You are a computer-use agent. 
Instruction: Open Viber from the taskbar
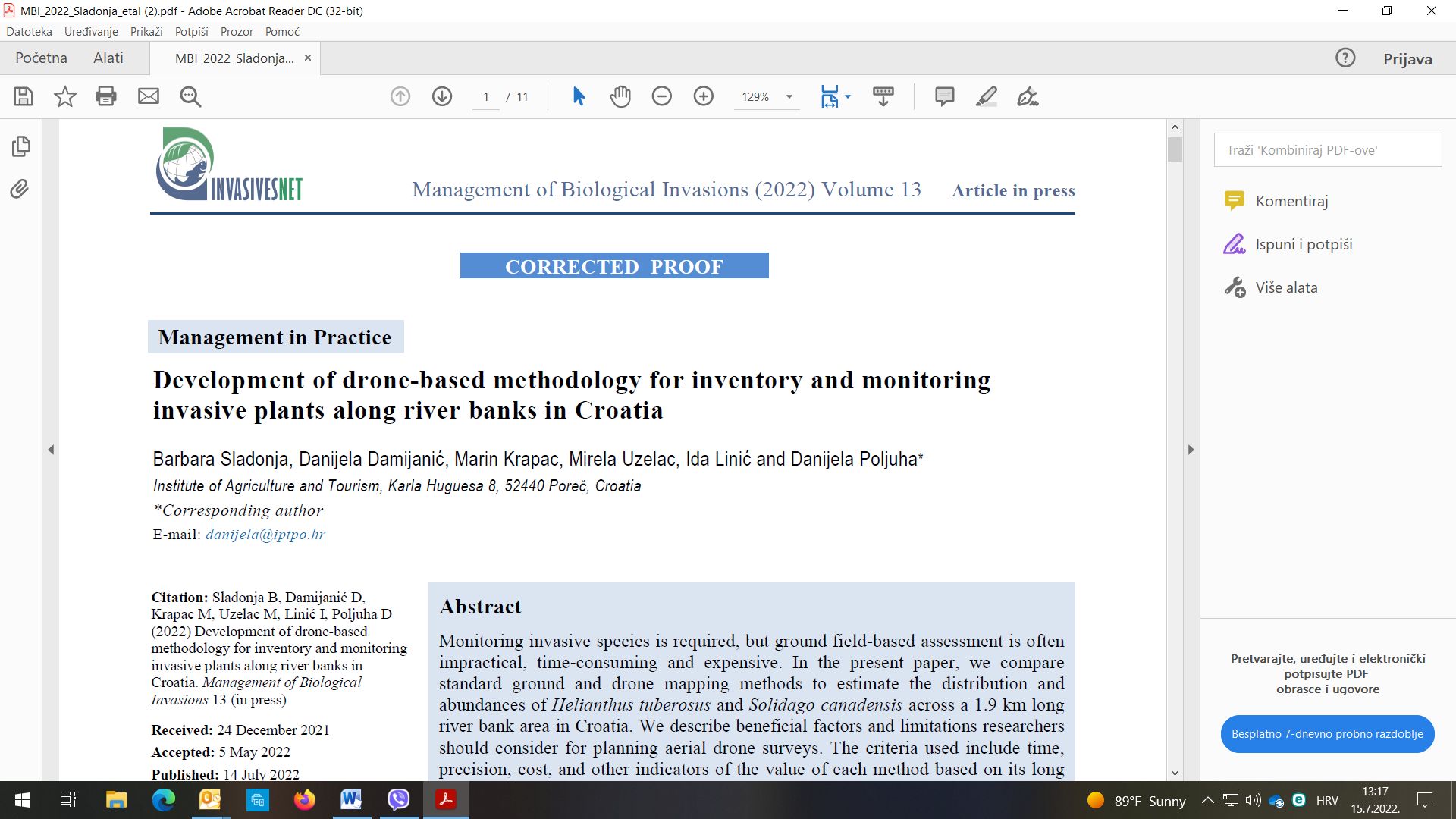coord(398,800)
